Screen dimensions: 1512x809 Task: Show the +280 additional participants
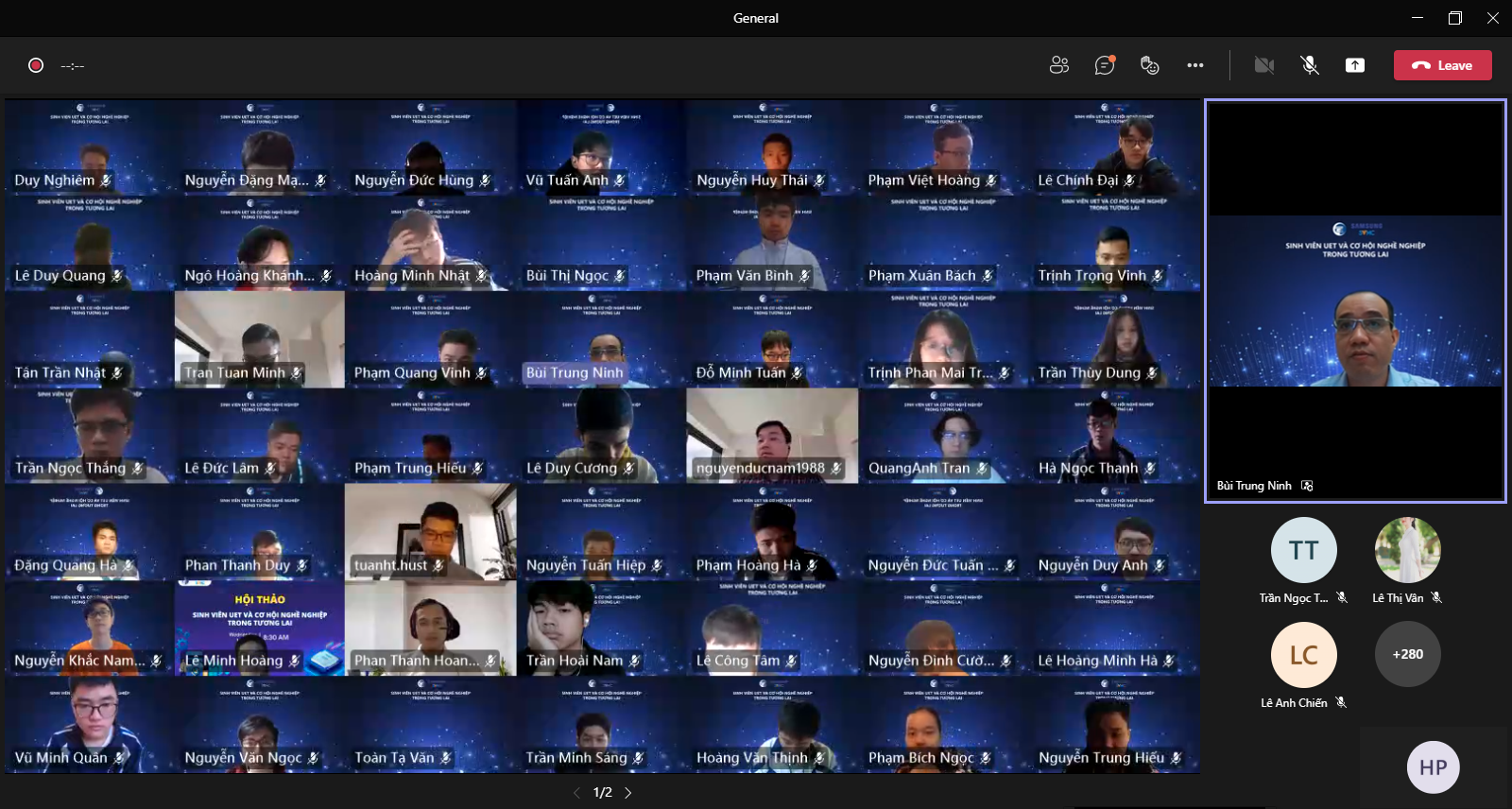click(1407, 654)
